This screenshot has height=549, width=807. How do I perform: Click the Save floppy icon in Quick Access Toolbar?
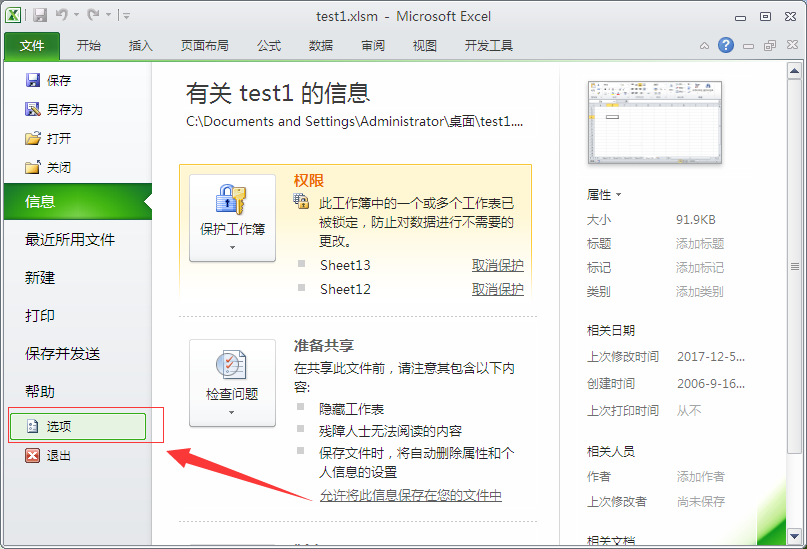click(40, 15)
